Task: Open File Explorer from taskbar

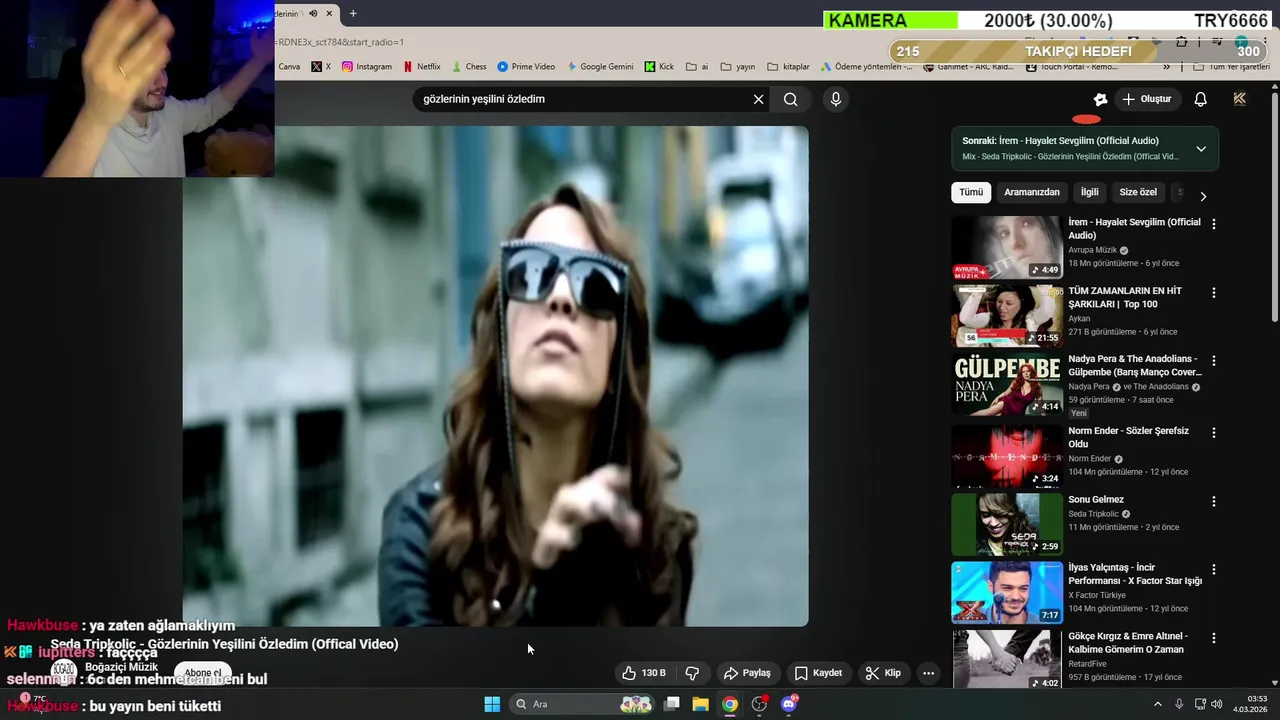Action: pos(701,704)
